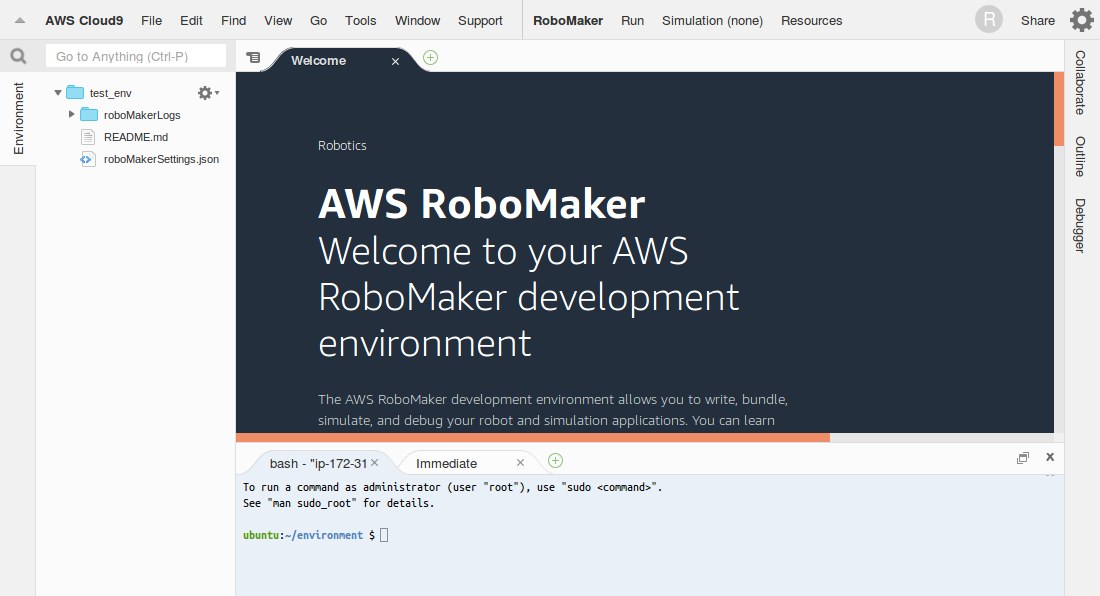Click the Go to Anything search field
Image resolution: width=1100 pixels, height=596 pixels.
coord(136,56)
